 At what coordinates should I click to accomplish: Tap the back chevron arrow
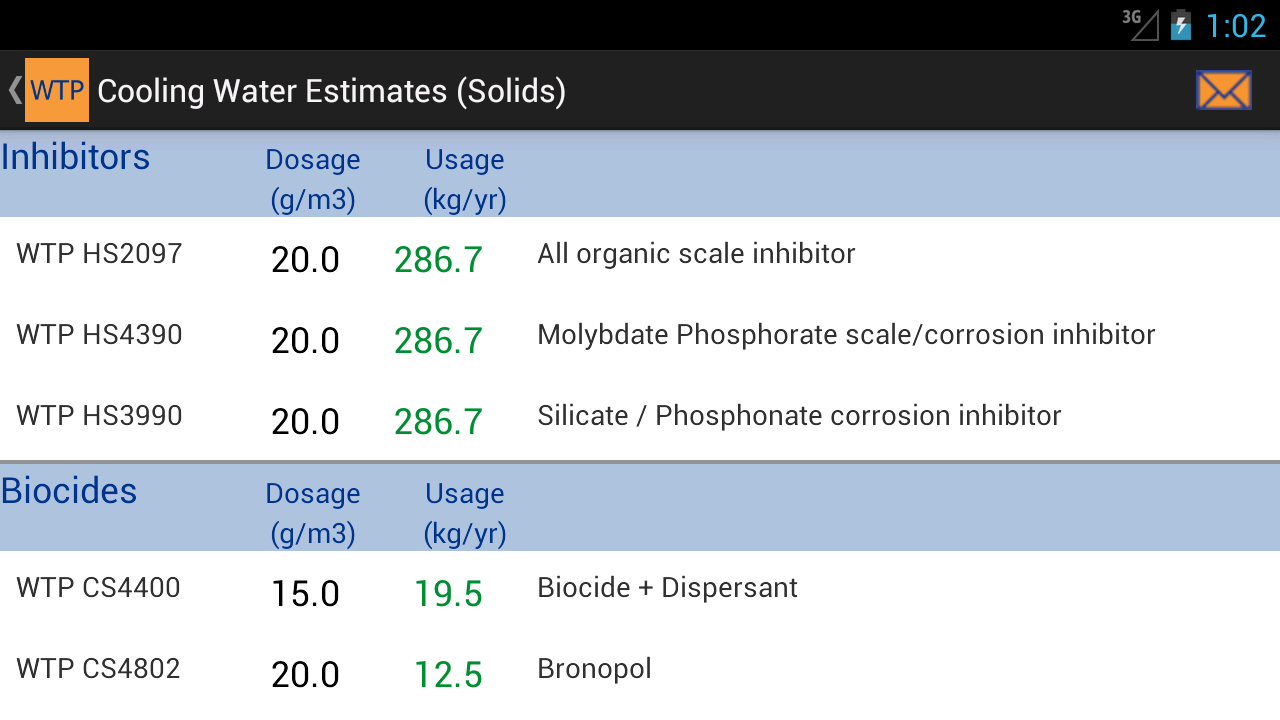[14, 90]
